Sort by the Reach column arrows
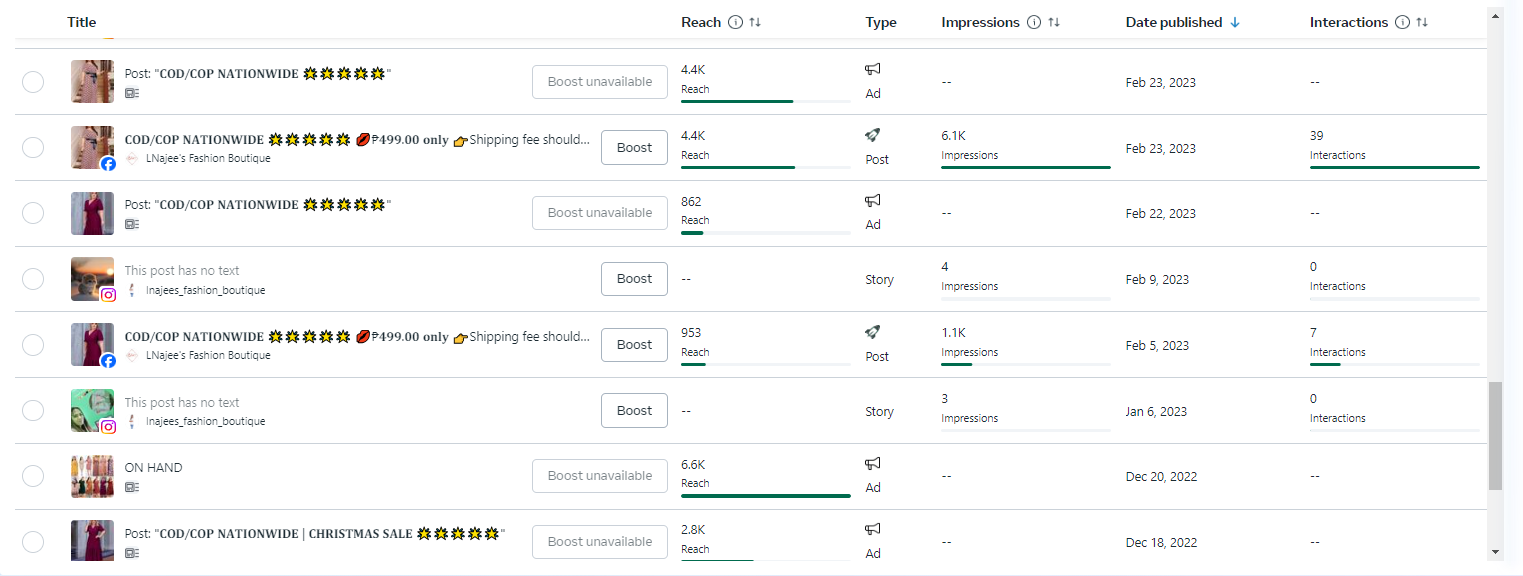The height and width of the screenshot is (576, 1523). (755, 22)
